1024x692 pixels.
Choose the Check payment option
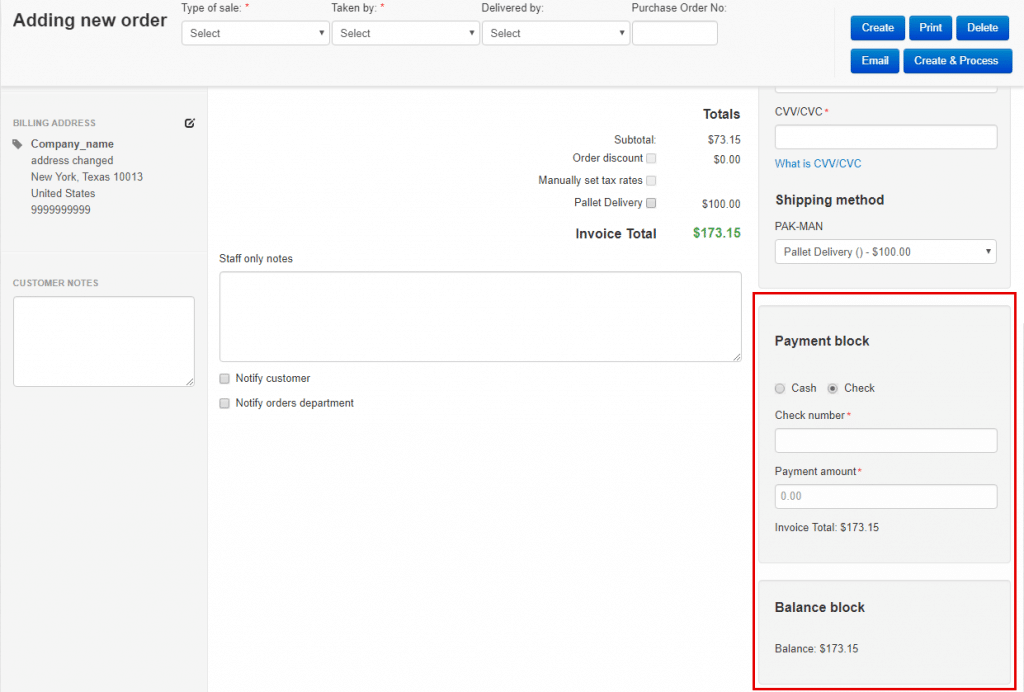coord(833,388)
